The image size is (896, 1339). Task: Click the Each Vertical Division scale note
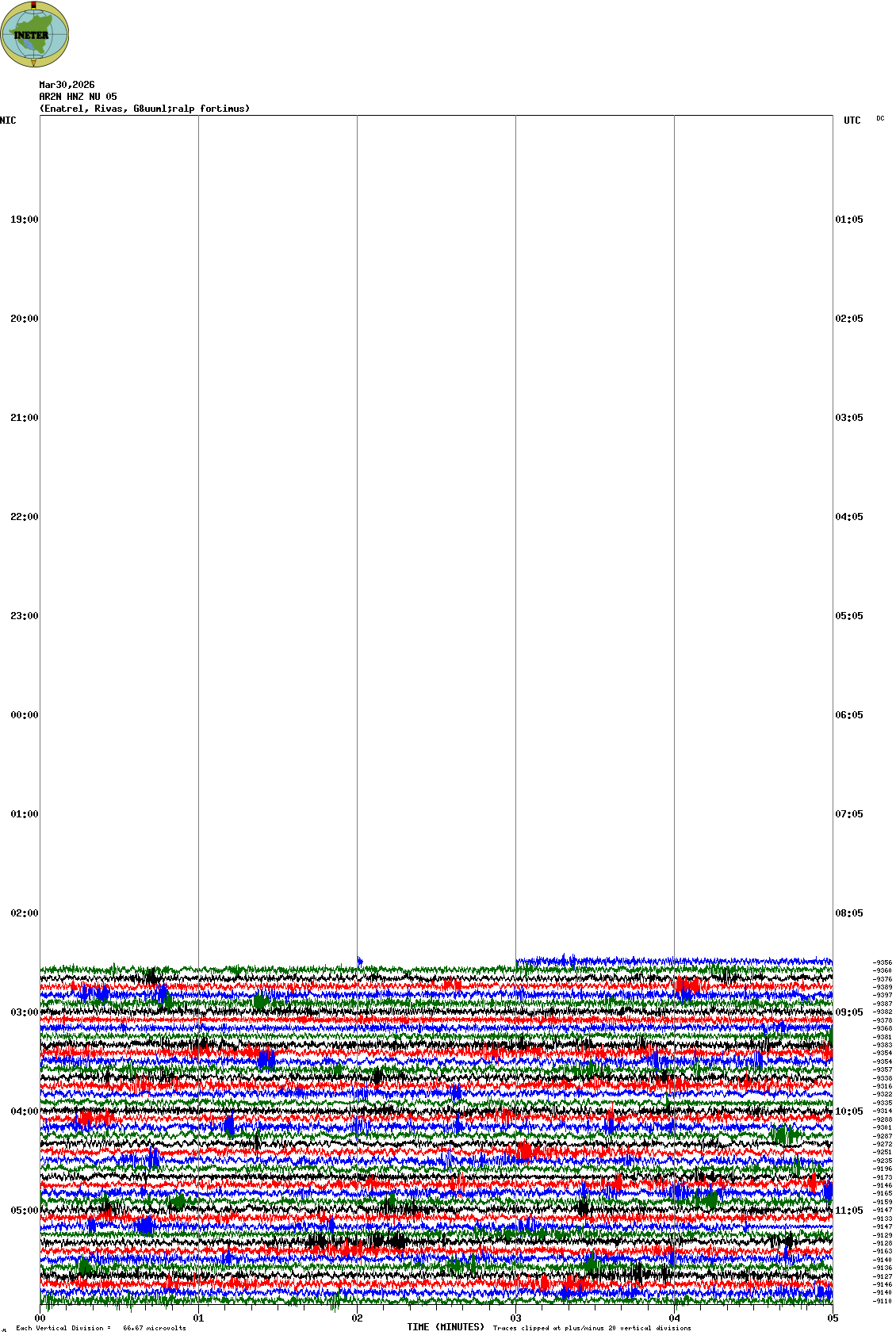[x=101, y=1328]
